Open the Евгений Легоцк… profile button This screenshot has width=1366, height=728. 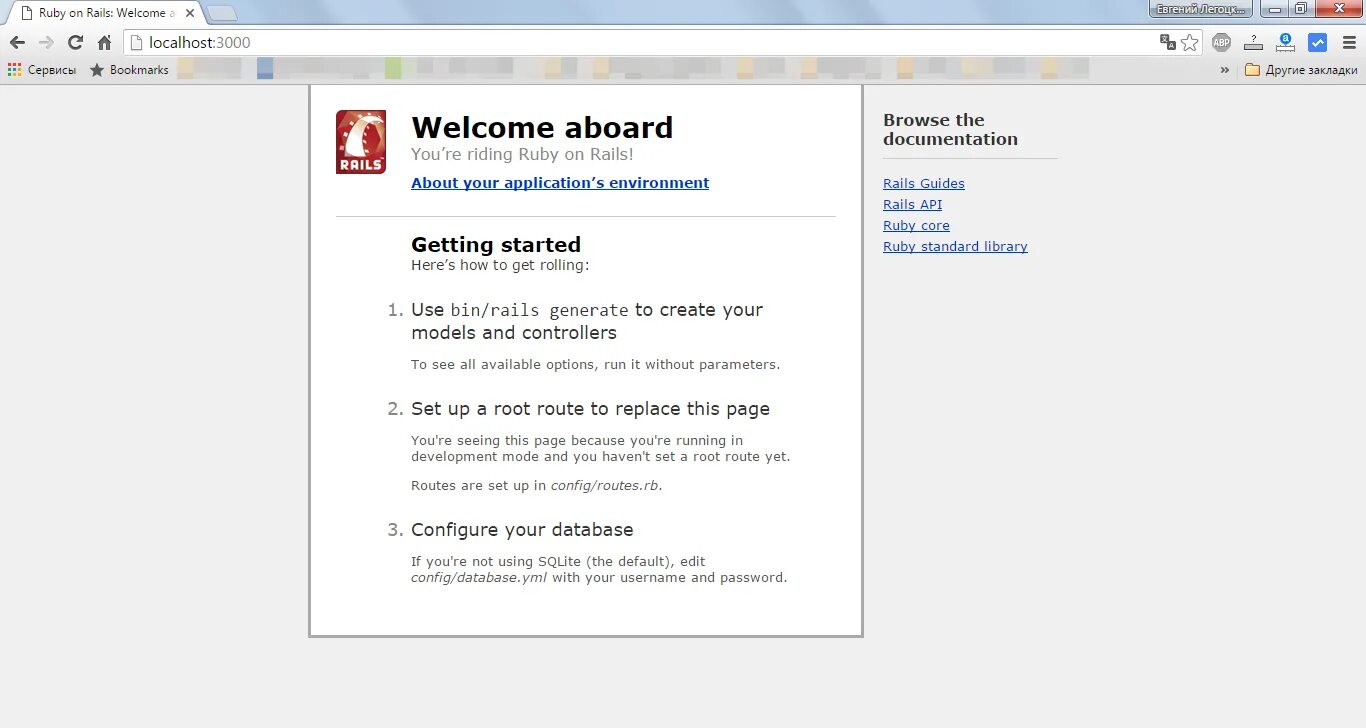(x=1201, y=8)
